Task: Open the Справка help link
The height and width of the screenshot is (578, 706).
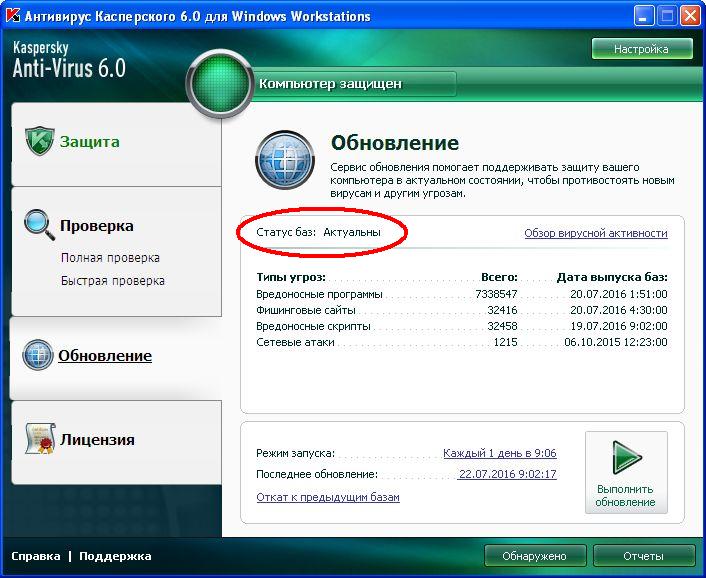Action: coord(36,556)
